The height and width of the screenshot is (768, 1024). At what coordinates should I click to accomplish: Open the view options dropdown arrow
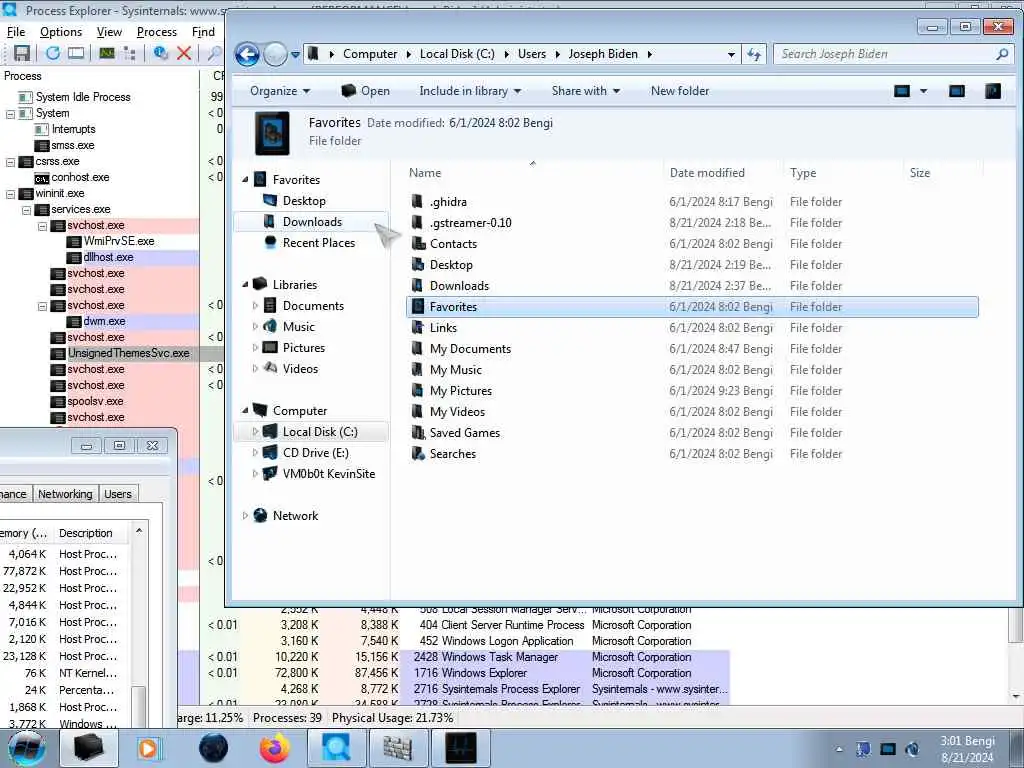[923, 91]
